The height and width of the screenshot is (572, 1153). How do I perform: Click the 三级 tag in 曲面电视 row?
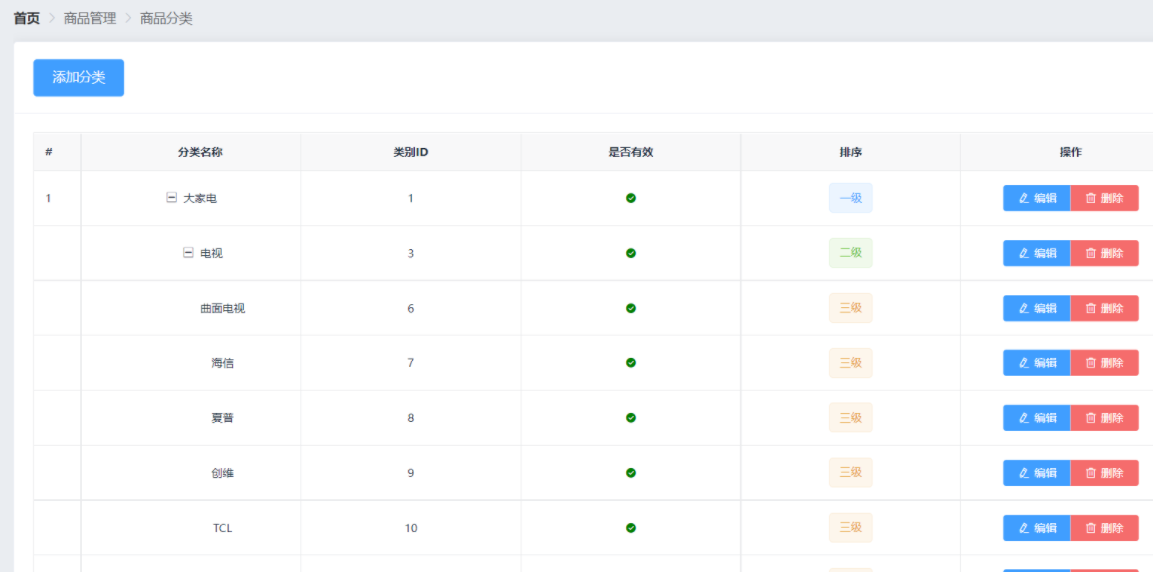pos(851,308)
